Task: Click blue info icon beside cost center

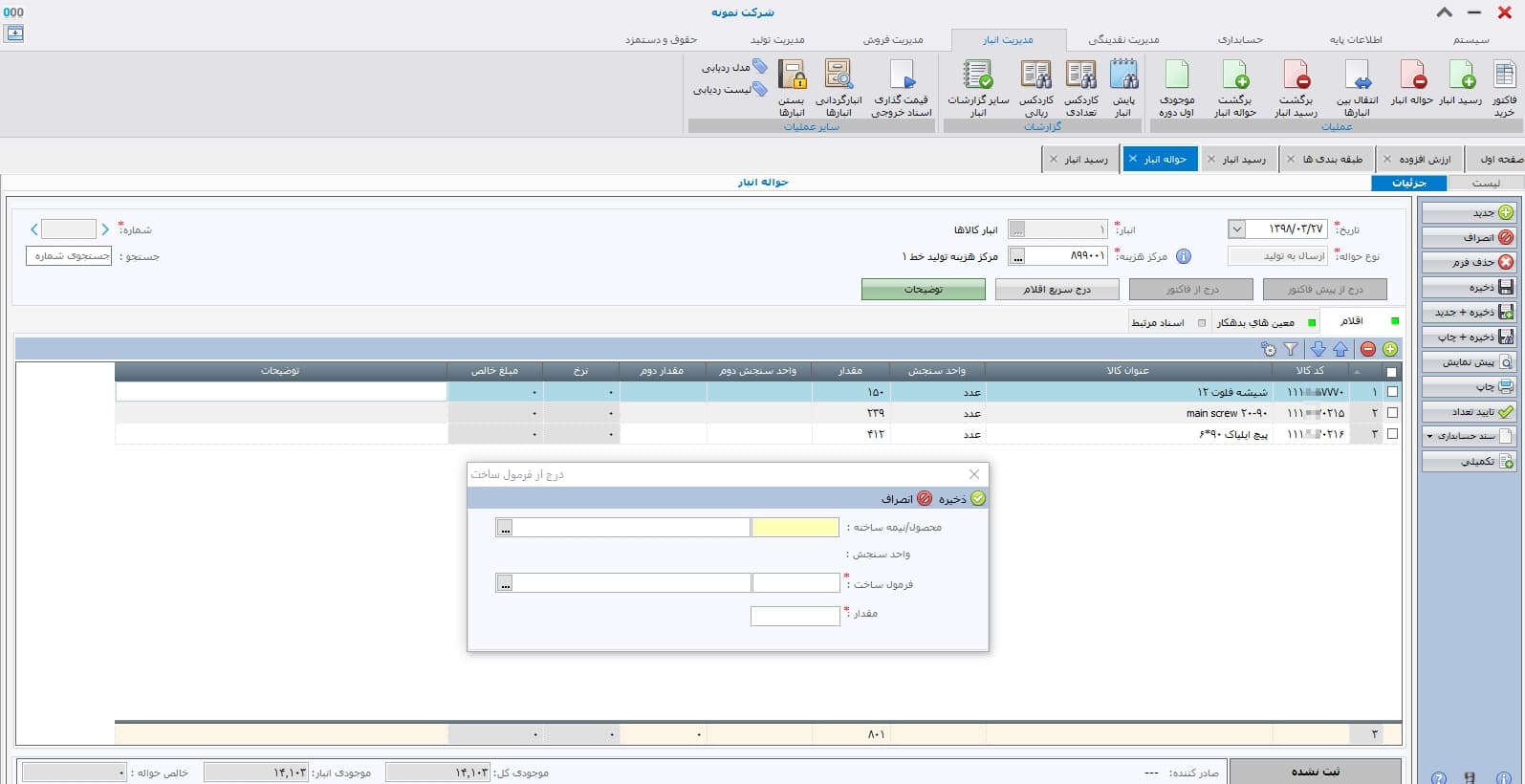Action: [x=1184, y=256]
